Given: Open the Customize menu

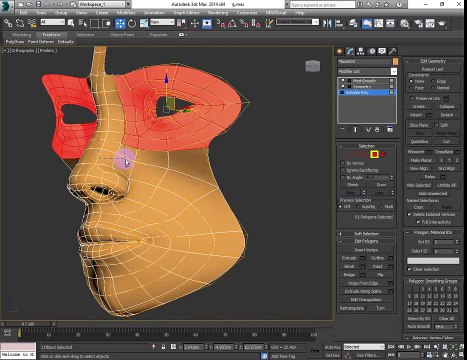Looking at the screenshot, I should pos(247,13).
